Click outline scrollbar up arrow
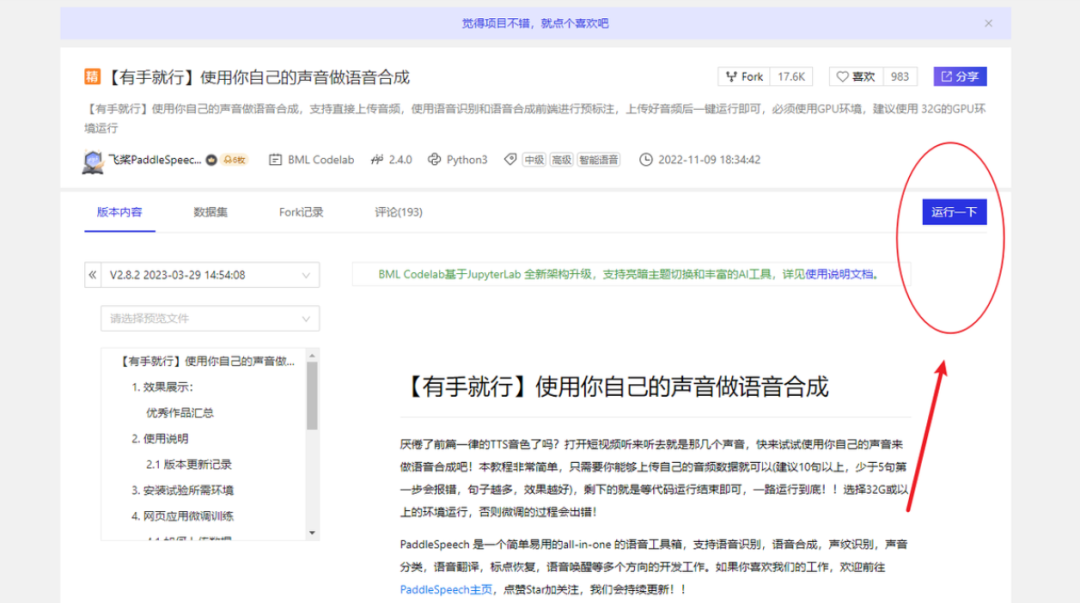This screenshot has width=1080, height=603. click(312, 356)
